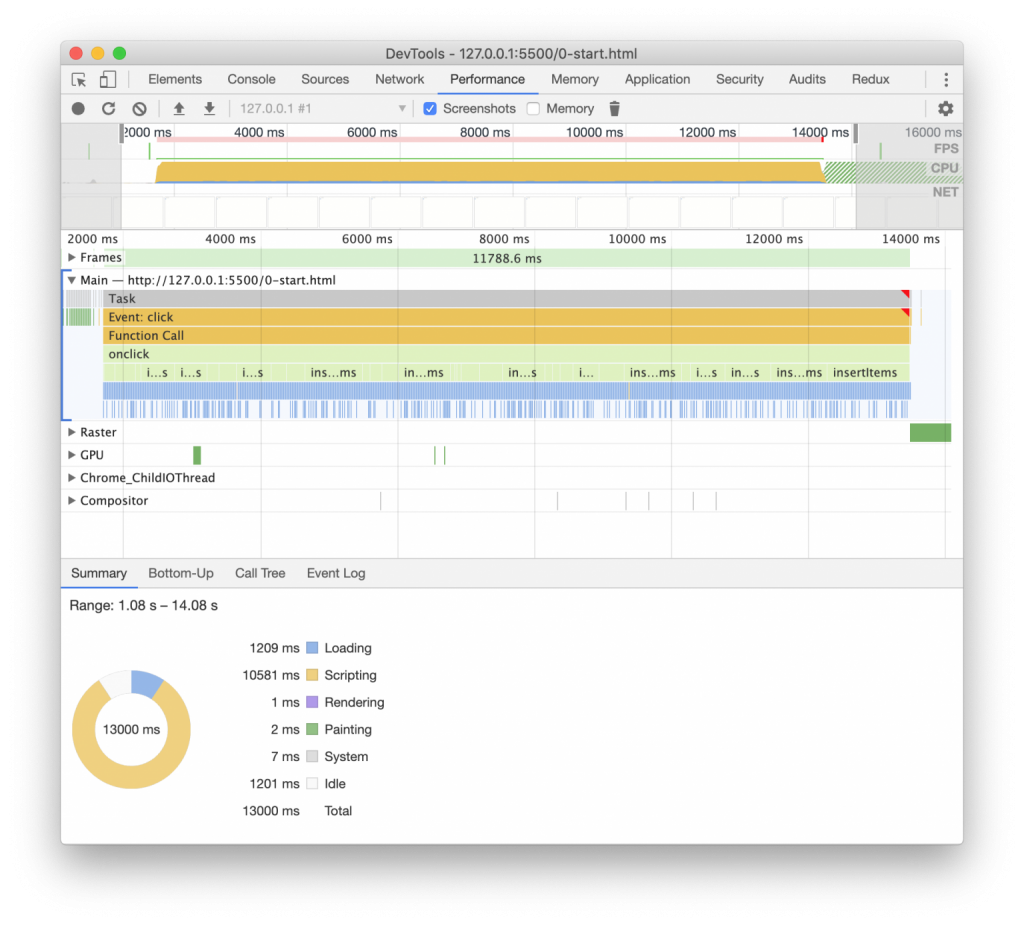
Task: Uncheck the Screenshots checkbox
Action: (x=430, y=108)
